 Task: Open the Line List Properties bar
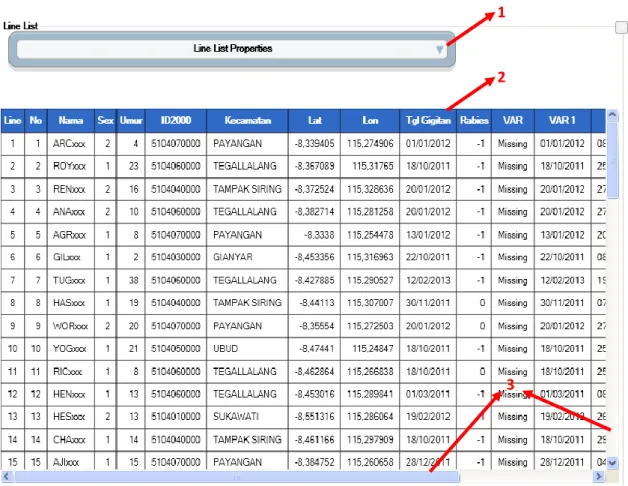point(232,49)
